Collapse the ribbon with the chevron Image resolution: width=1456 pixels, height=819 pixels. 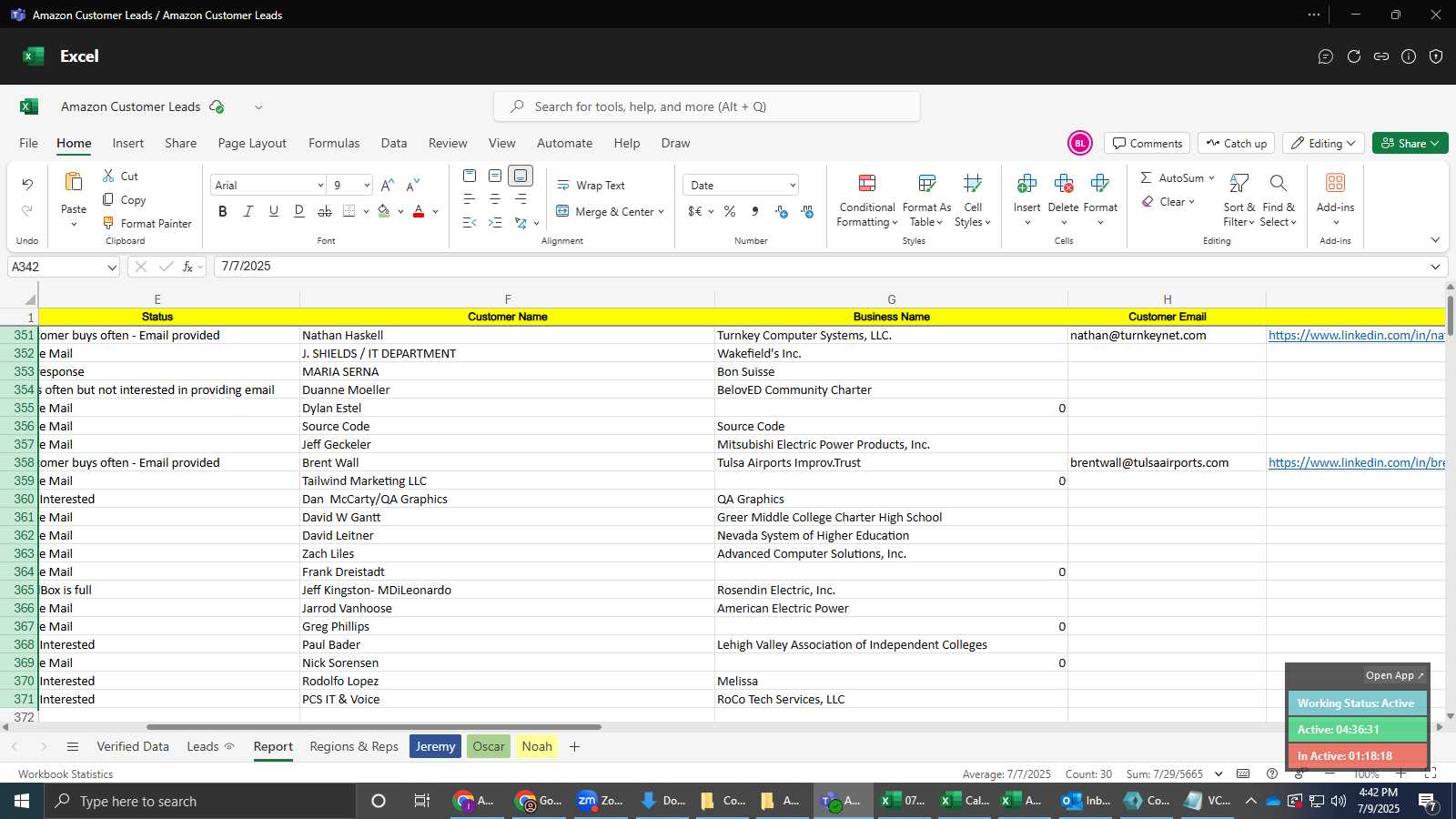pyautogui.click(x=1435, y=240)
